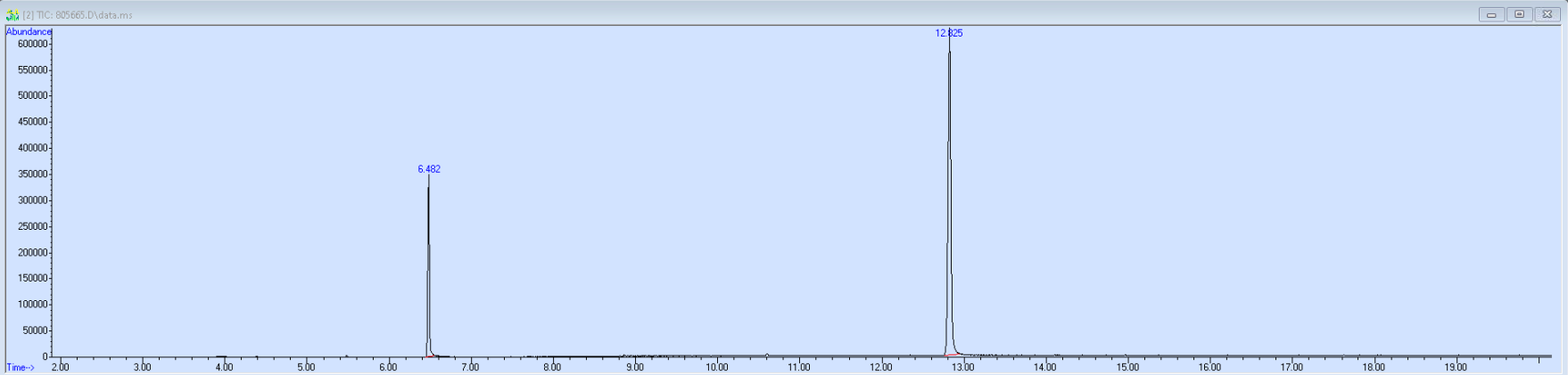This screenshot has height=375, width=1568.
Task: Click the 350000 abundance tick value
Action: point(32,175)
